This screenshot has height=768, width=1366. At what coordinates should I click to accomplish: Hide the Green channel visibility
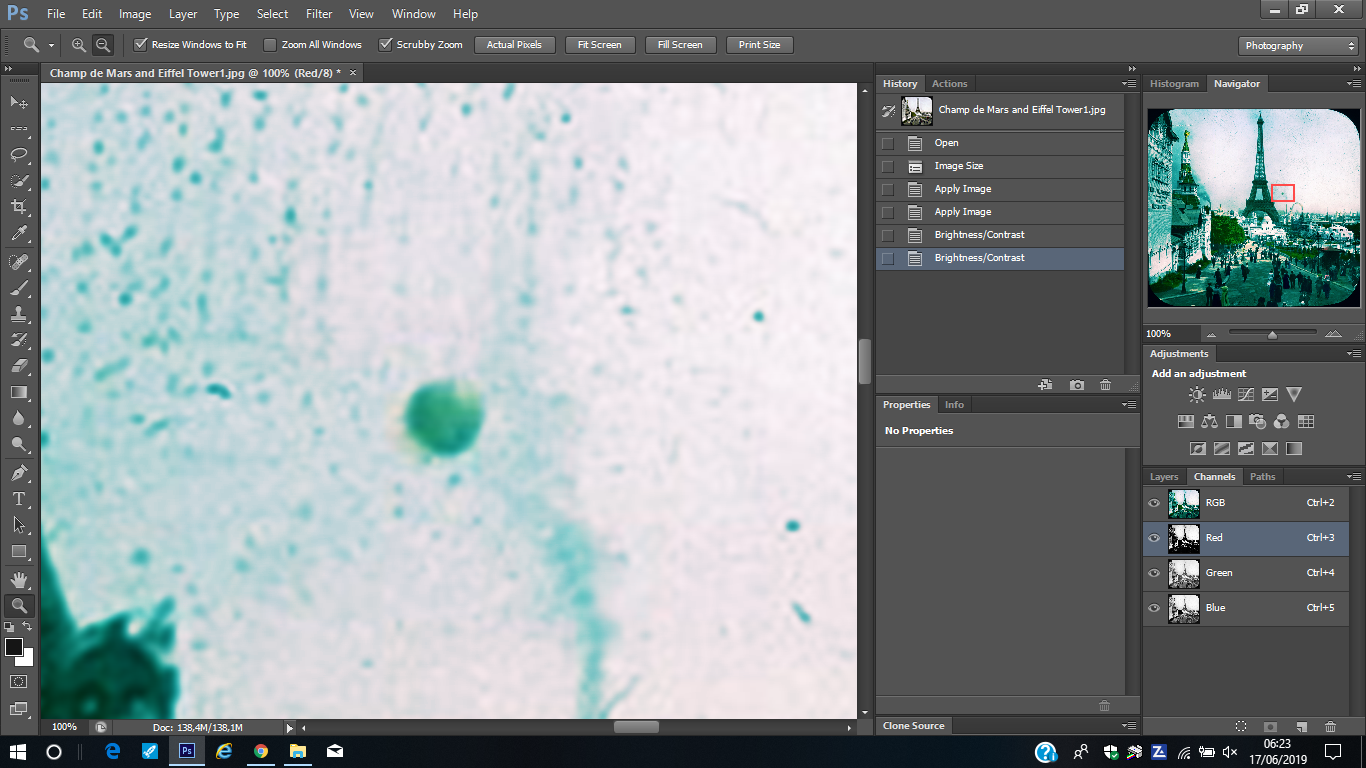pyautogui.click(x=1154, y=573)
